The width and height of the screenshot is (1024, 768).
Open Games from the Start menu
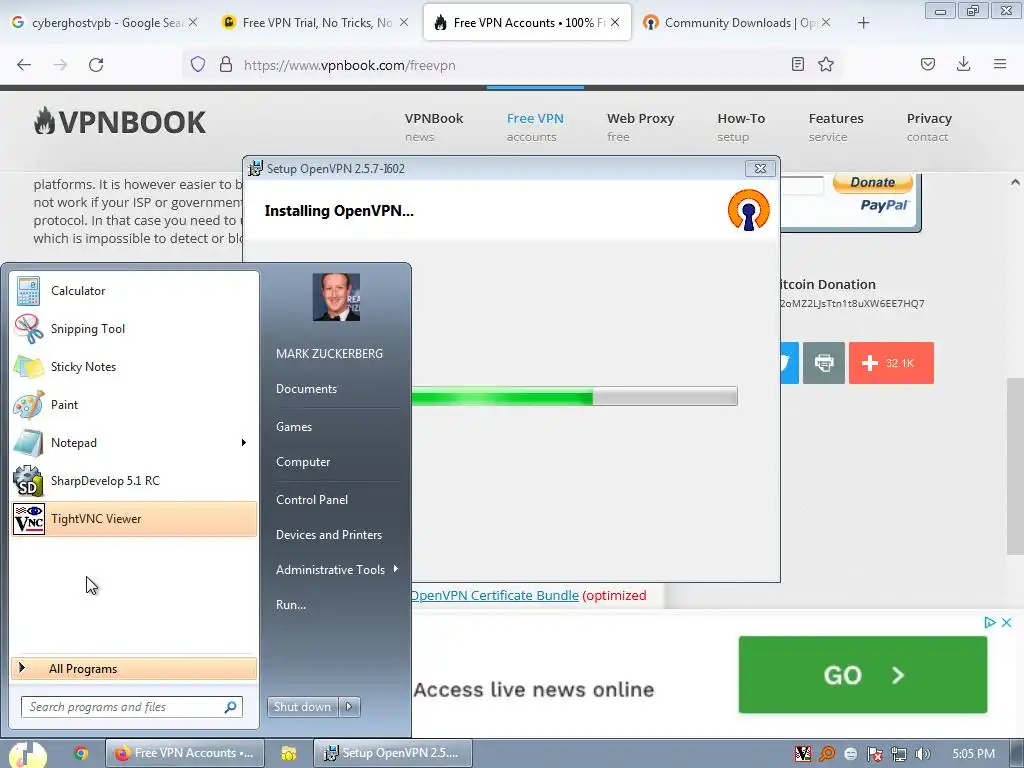pyautogui.click(x=294, y=426)
